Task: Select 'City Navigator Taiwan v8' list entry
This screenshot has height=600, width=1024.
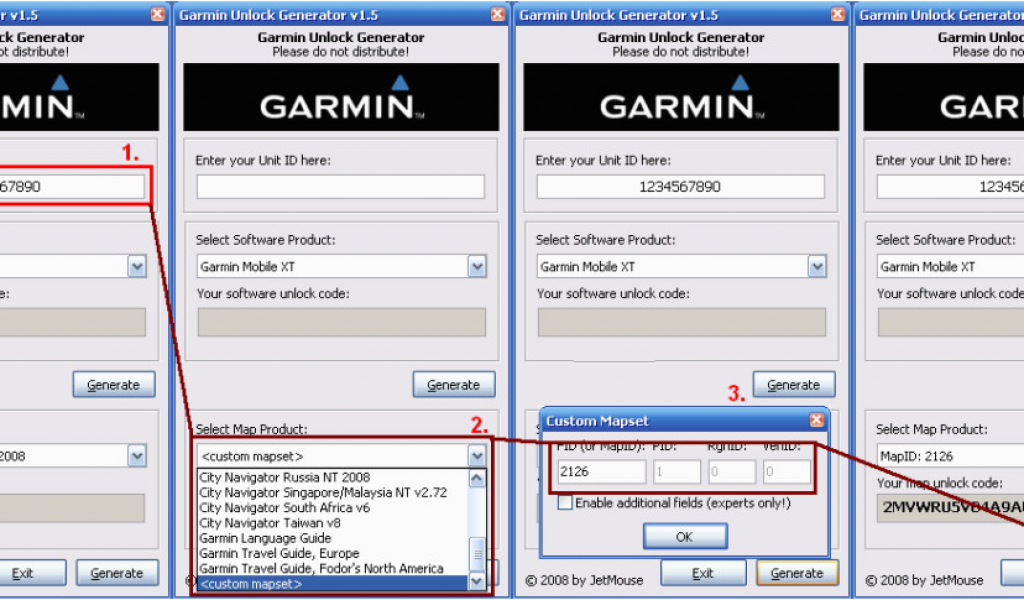Action: (333, 523)
